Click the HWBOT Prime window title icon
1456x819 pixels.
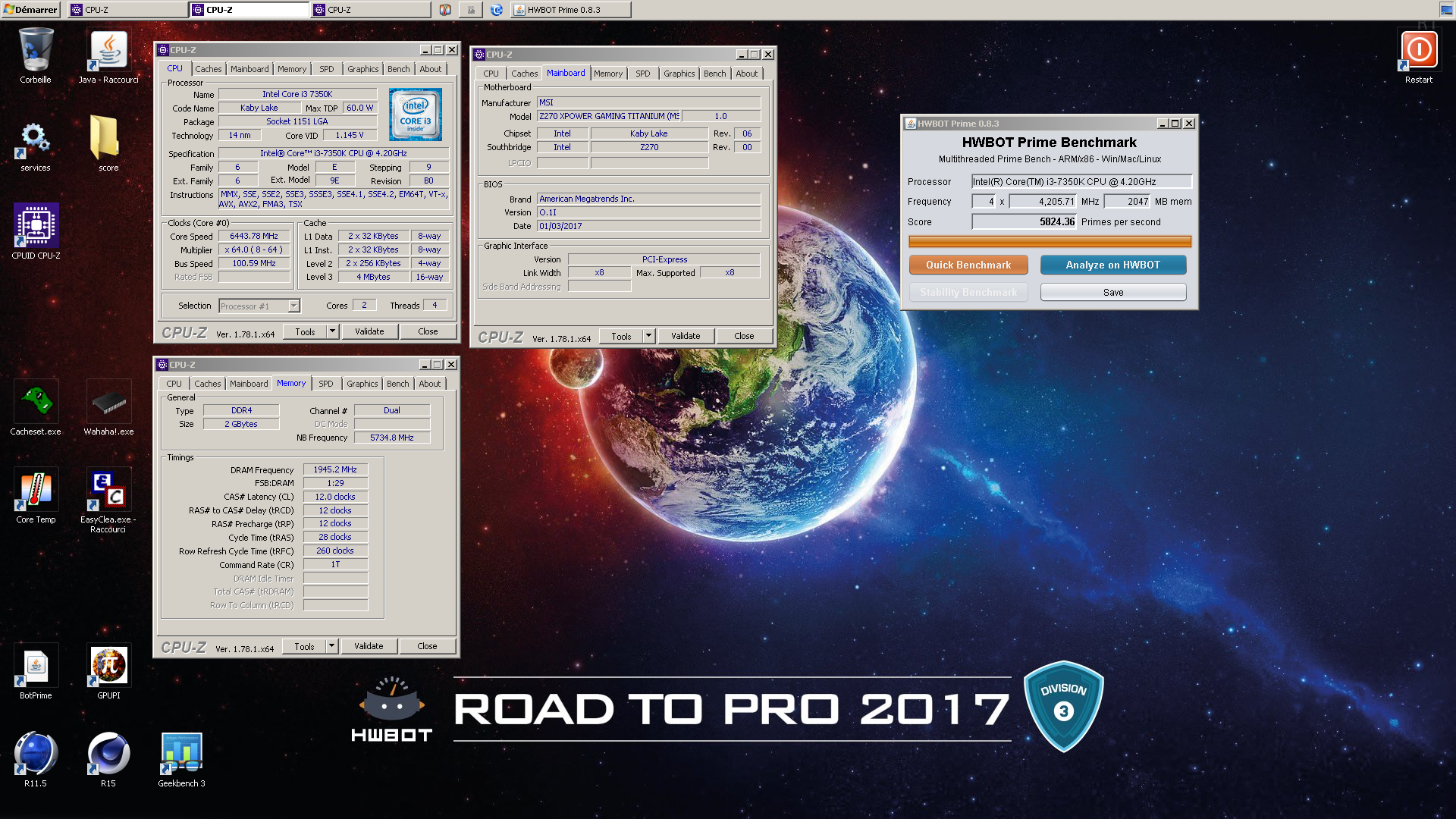pyautogui.click(x=910, y=124)
